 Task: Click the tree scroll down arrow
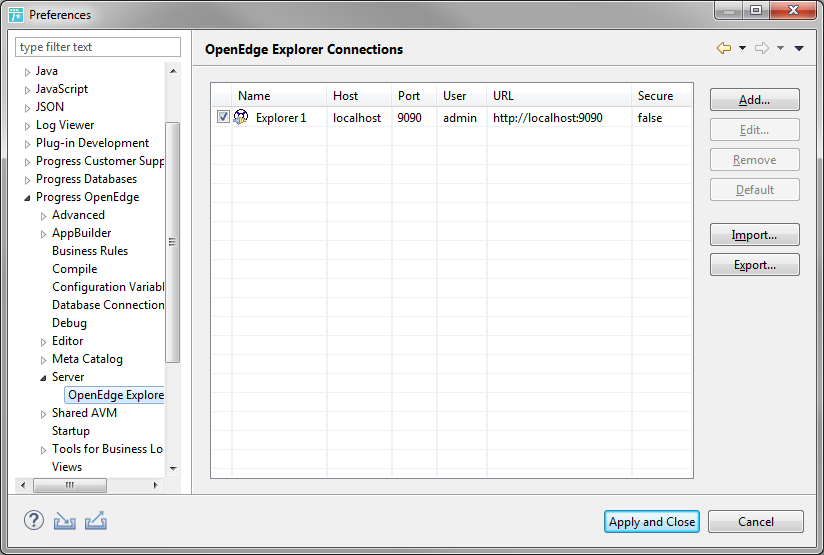coord(173,468)
